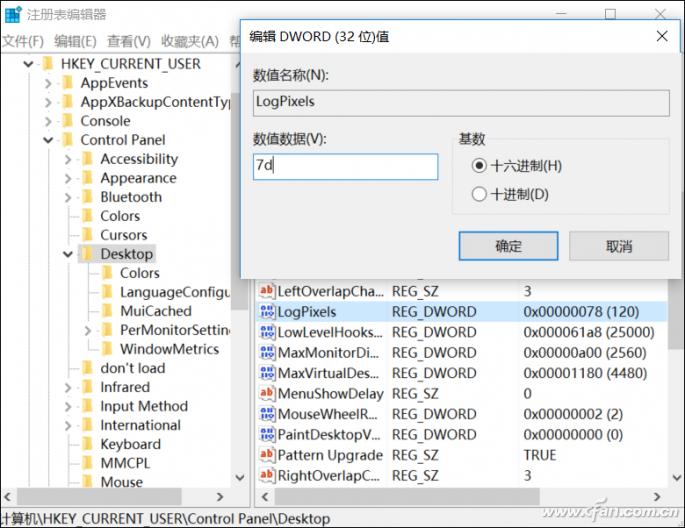Click value 0x00000a00 (2560)
The image size is (685, 528).
coord(585,352)
